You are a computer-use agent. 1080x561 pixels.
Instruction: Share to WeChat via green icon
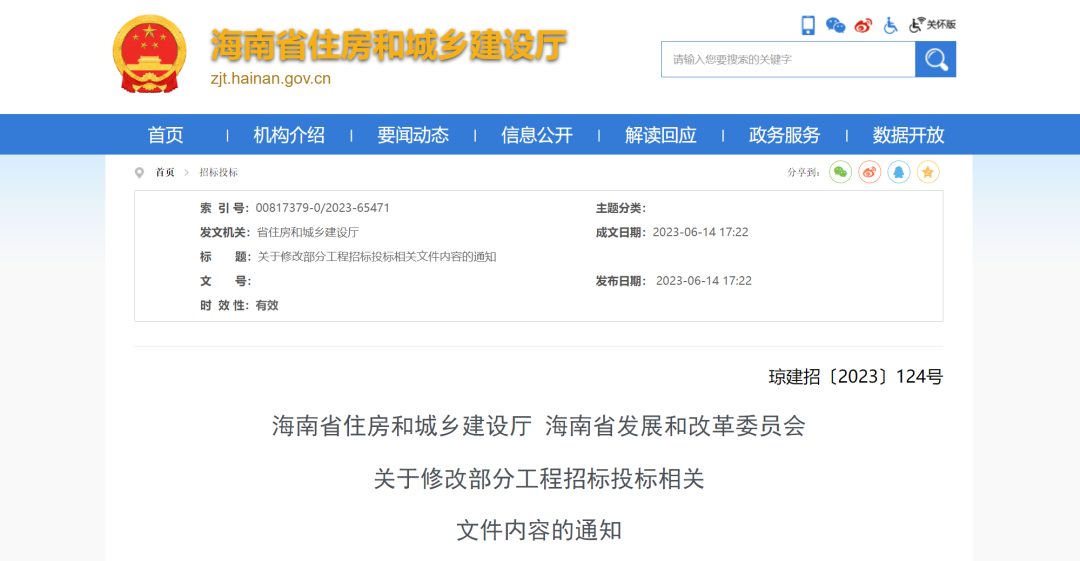(x=840, y=172)
